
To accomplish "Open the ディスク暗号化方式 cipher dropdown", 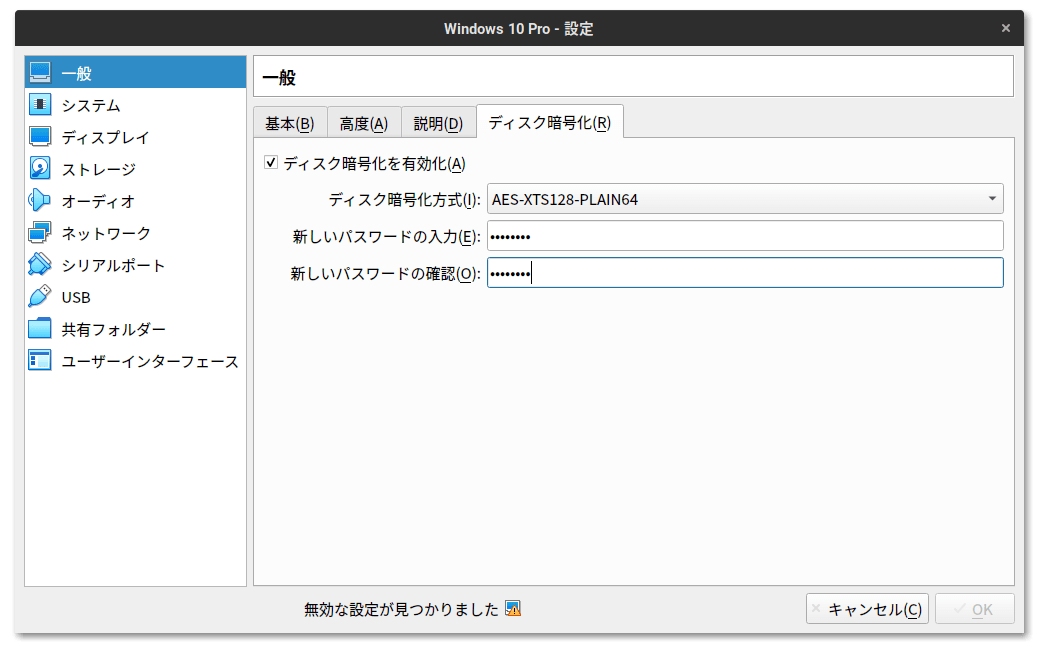I will coord(745,199).
